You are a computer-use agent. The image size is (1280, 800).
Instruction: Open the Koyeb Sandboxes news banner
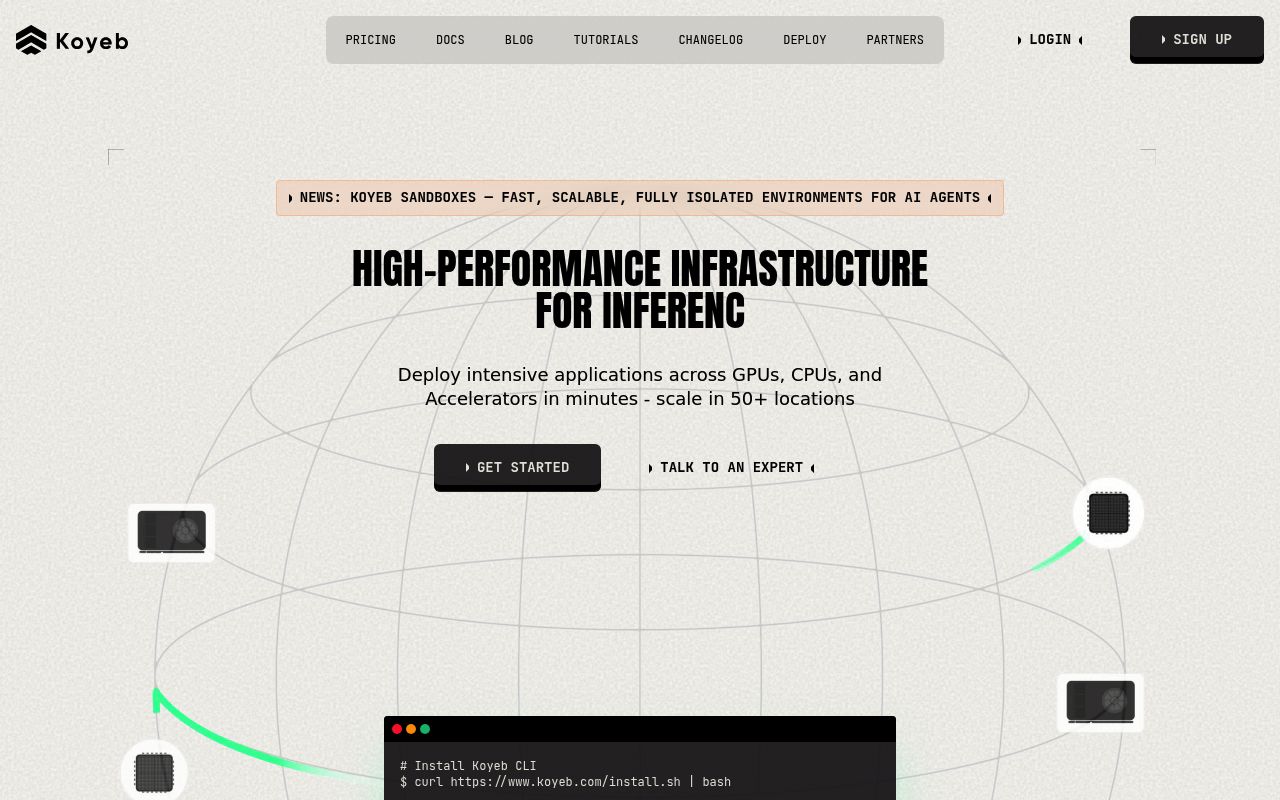(x=640, y=198)
